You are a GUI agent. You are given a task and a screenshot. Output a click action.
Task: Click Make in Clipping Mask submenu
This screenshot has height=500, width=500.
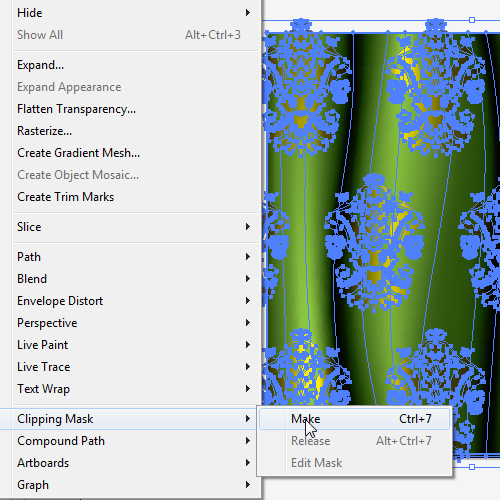[354, 419]
